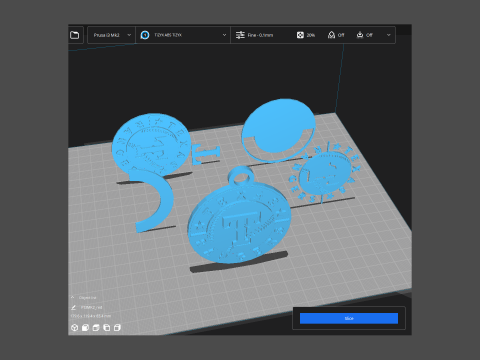Collapse the Object list chevron
The width and height of the screenshot is (480, 360).
coord(72,297)
